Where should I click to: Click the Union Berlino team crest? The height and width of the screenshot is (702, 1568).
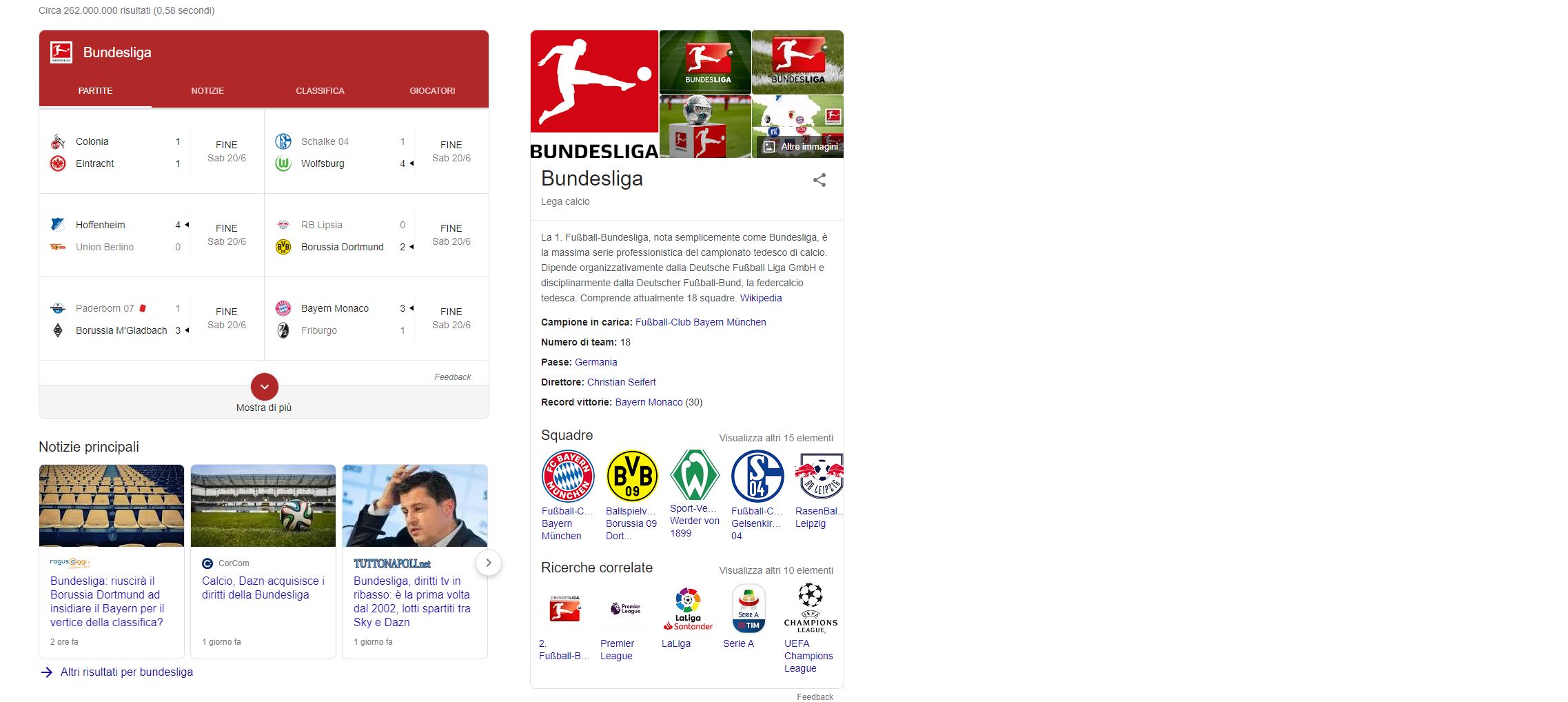(58, 247)
